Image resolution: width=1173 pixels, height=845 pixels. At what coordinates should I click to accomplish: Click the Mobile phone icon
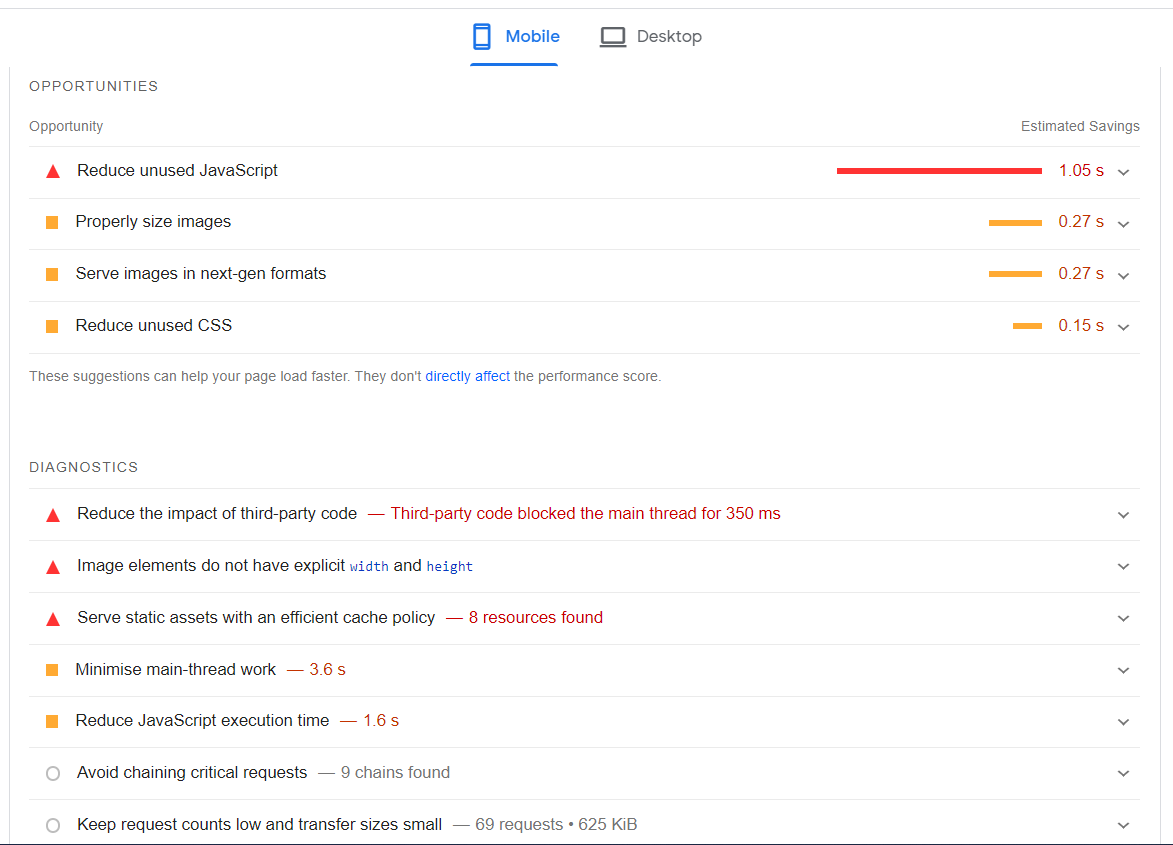482,37
